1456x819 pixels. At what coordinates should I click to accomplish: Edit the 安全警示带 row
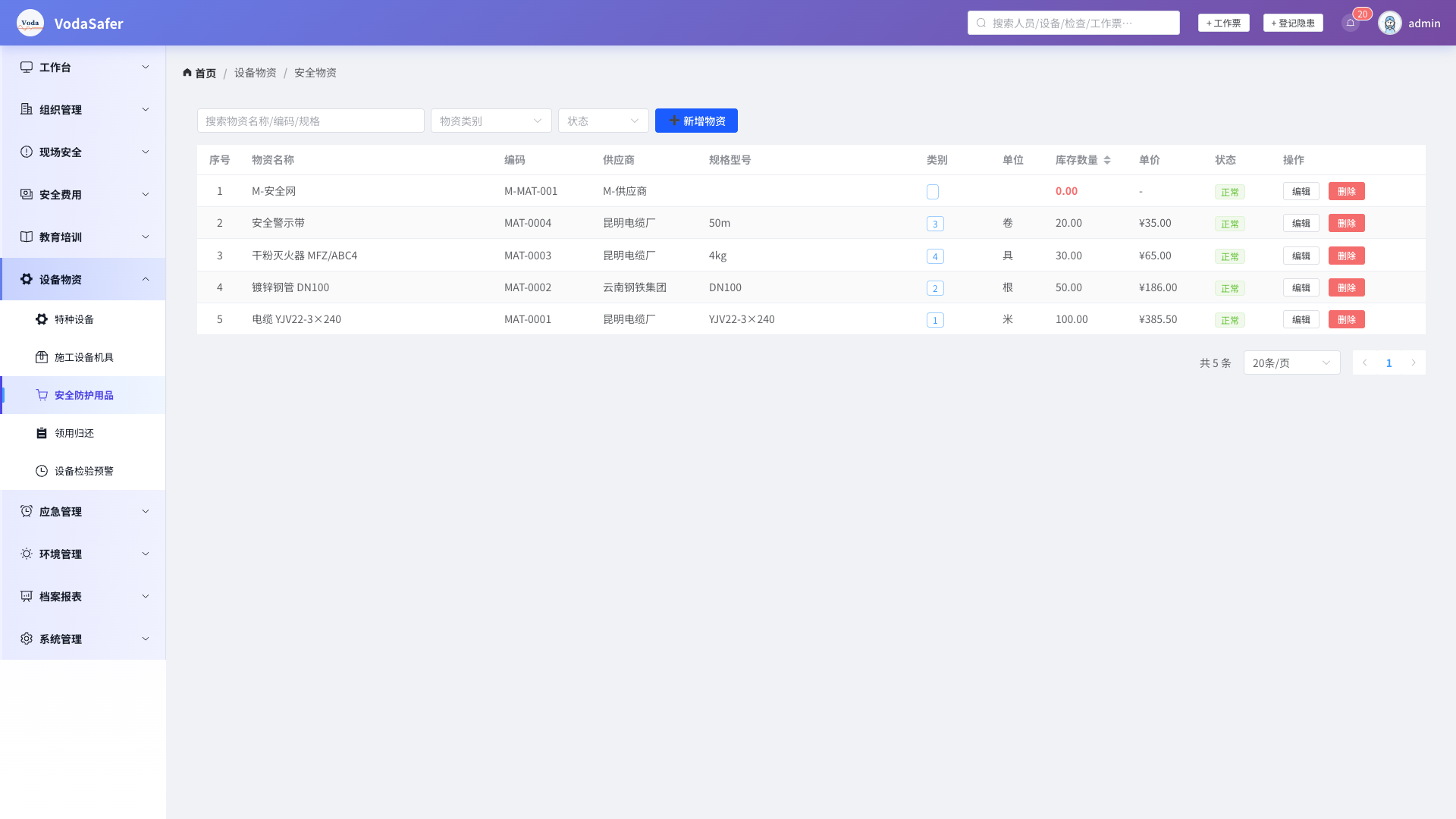pyautogui.click(x=1301, y=223)
